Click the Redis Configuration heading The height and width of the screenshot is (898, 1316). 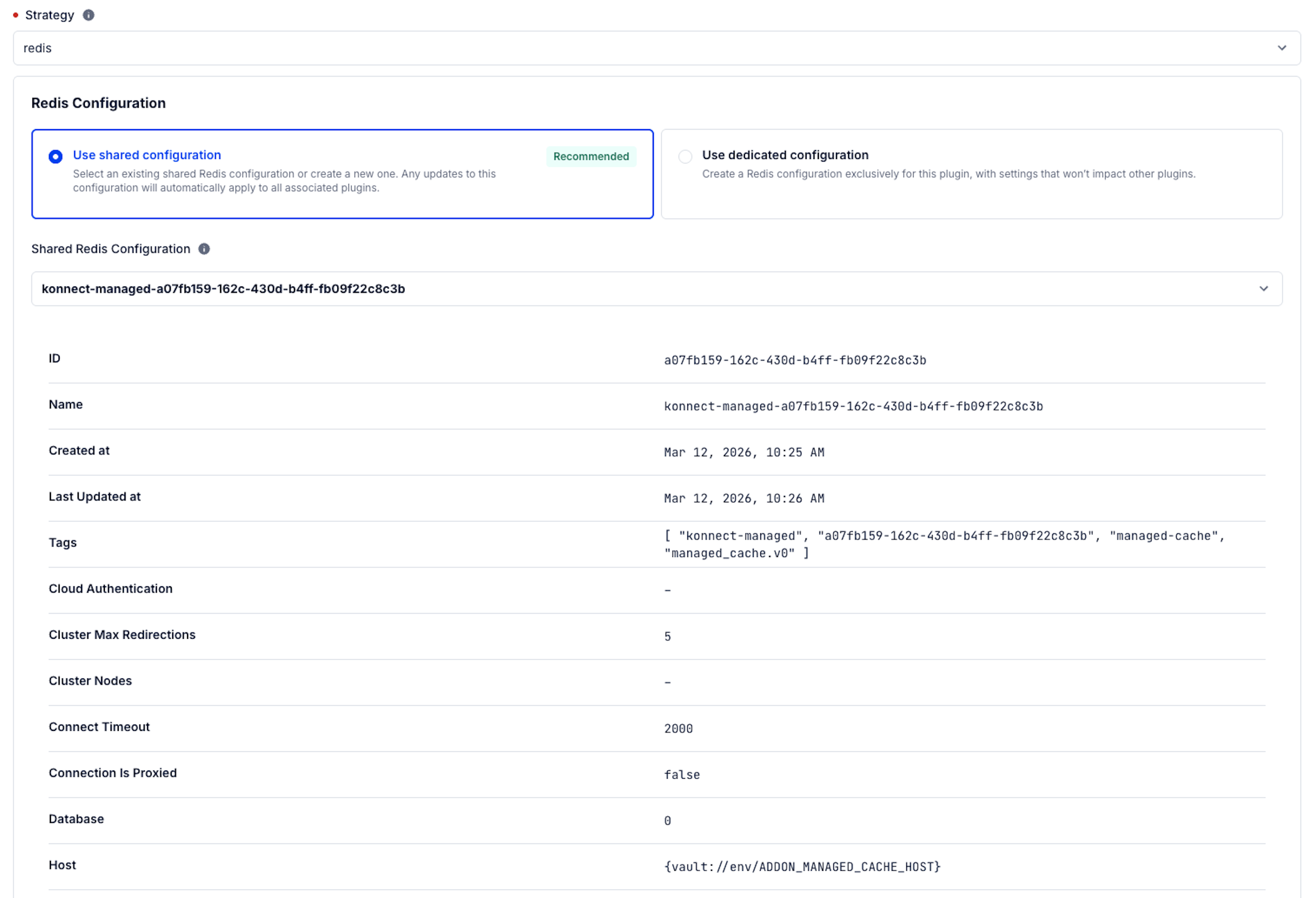pyautogui.click(x=99, y=103)
